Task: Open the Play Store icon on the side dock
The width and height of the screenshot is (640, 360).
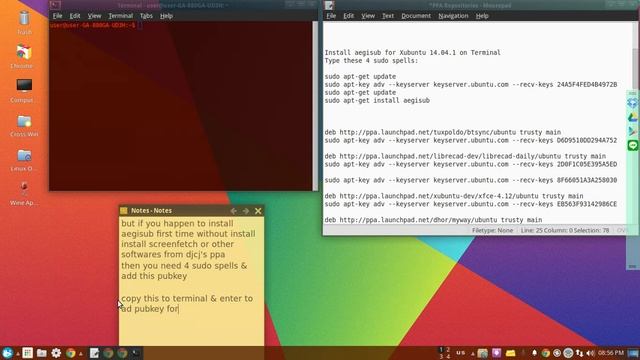Action: coord(633,131)
